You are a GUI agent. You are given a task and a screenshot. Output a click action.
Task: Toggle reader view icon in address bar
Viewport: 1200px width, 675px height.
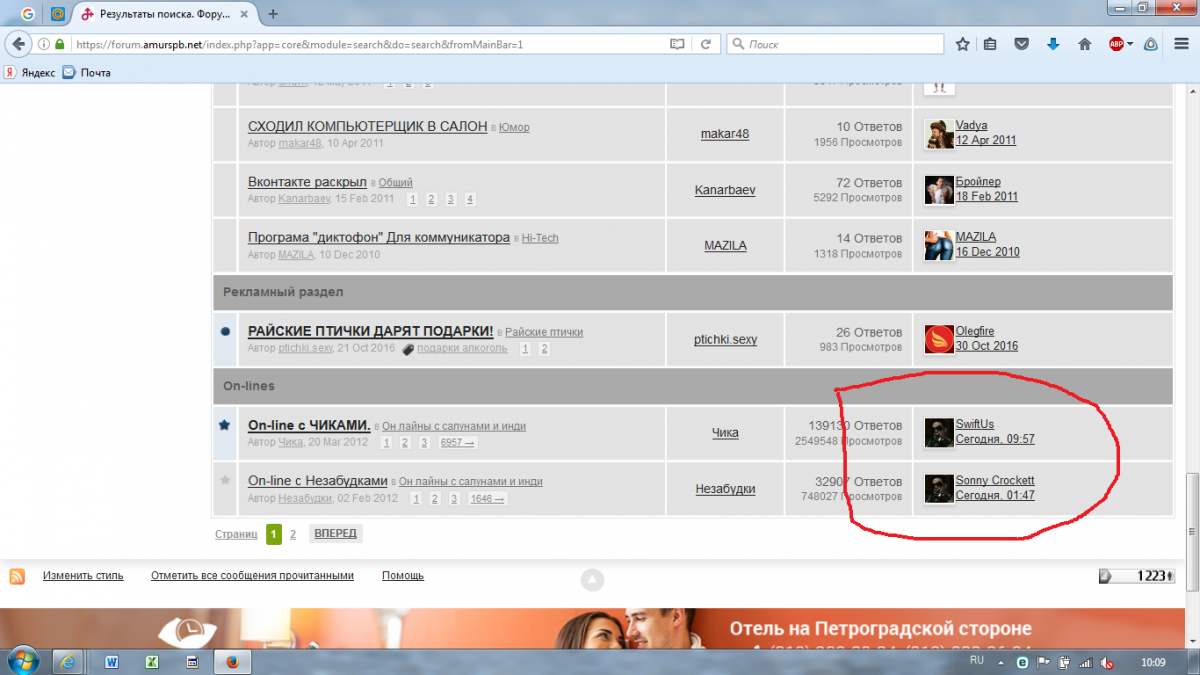pos(678,44)
